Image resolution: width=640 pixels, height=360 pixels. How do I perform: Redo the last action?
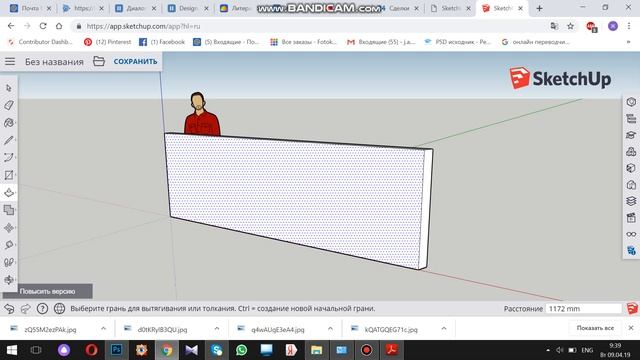(25, 309)
